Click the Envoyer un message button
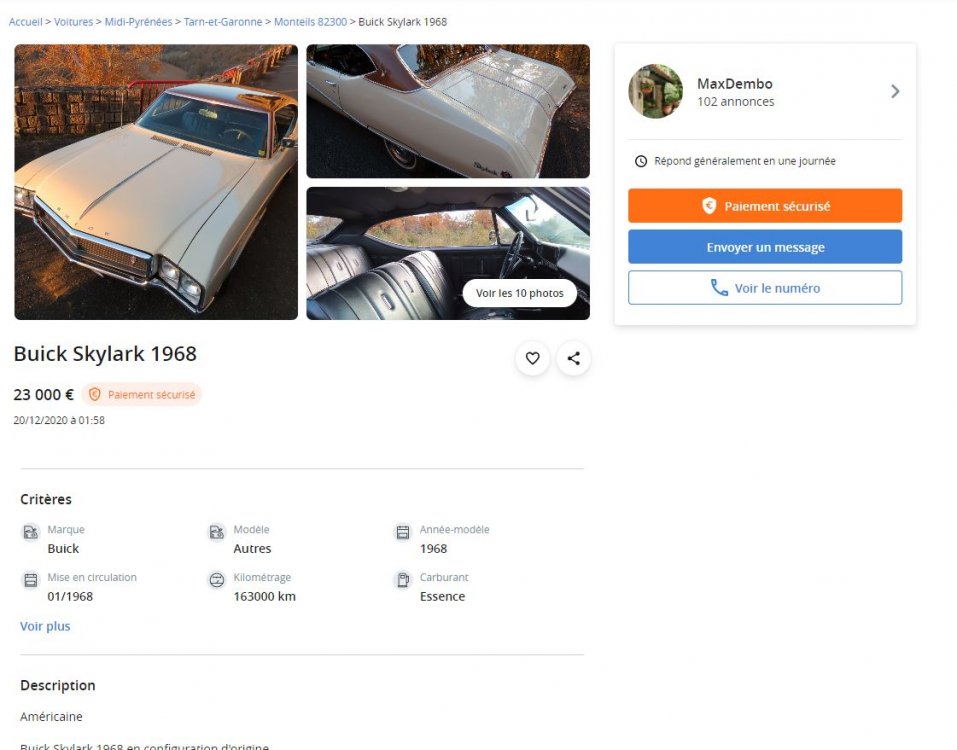The height and width of the screenshot is (750, 957). click(x=765, y=247)
